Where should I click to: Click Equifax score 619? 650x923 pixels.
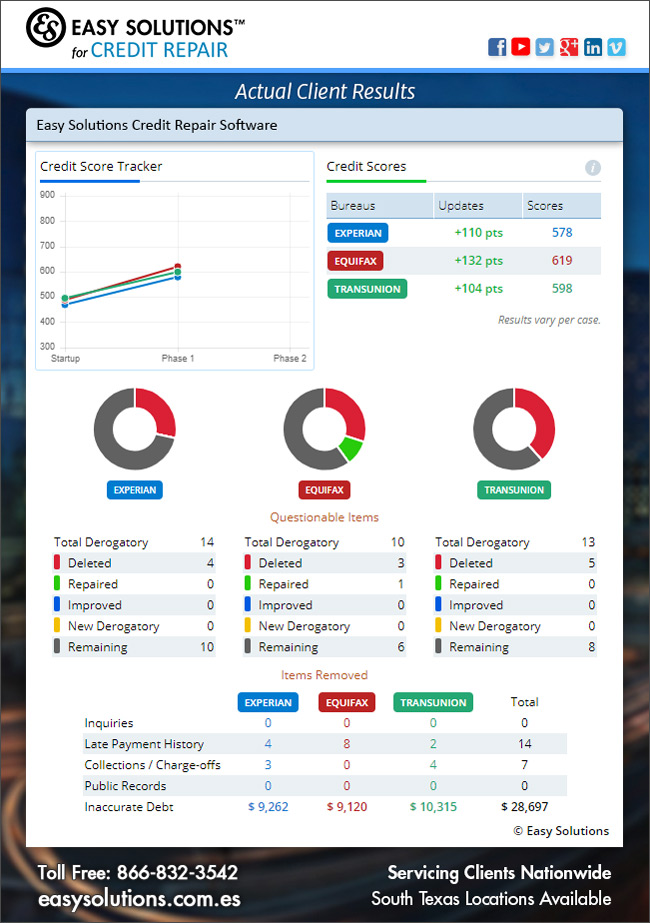pos(562,261)
